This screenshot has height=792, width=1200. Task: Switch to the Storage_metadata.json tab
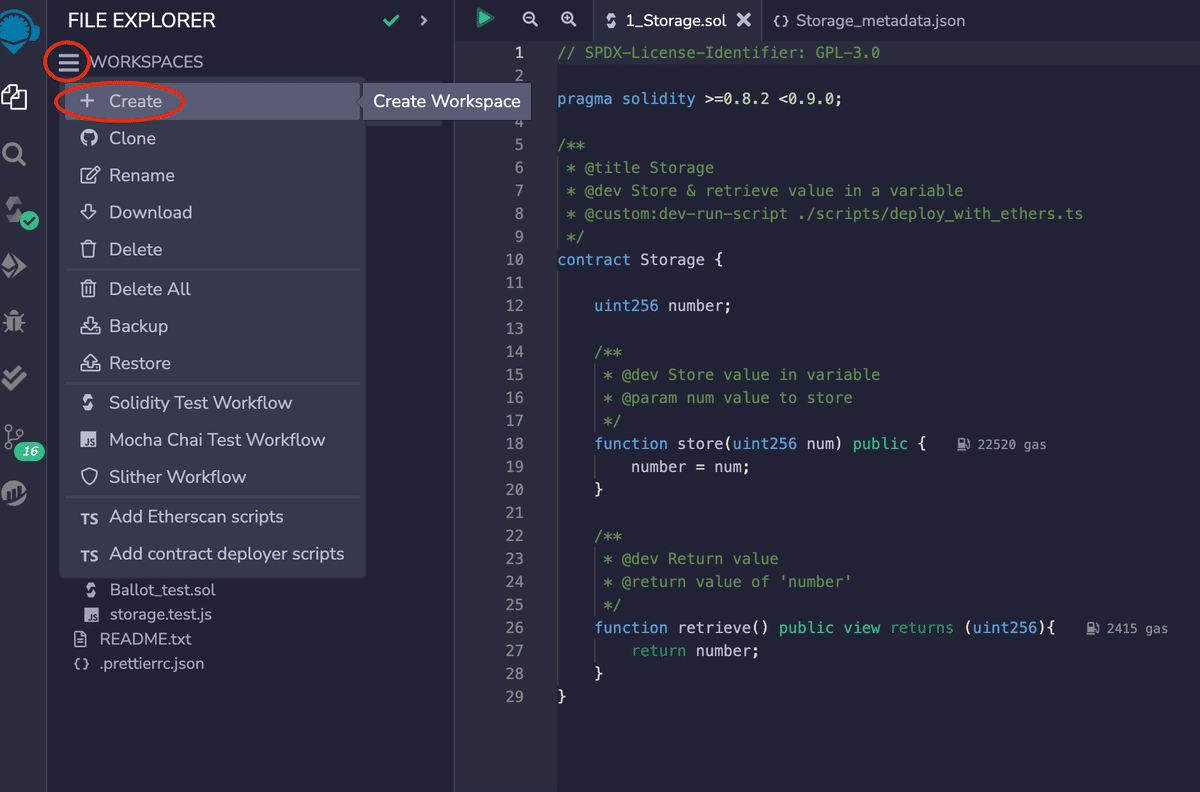click(868, 20)
